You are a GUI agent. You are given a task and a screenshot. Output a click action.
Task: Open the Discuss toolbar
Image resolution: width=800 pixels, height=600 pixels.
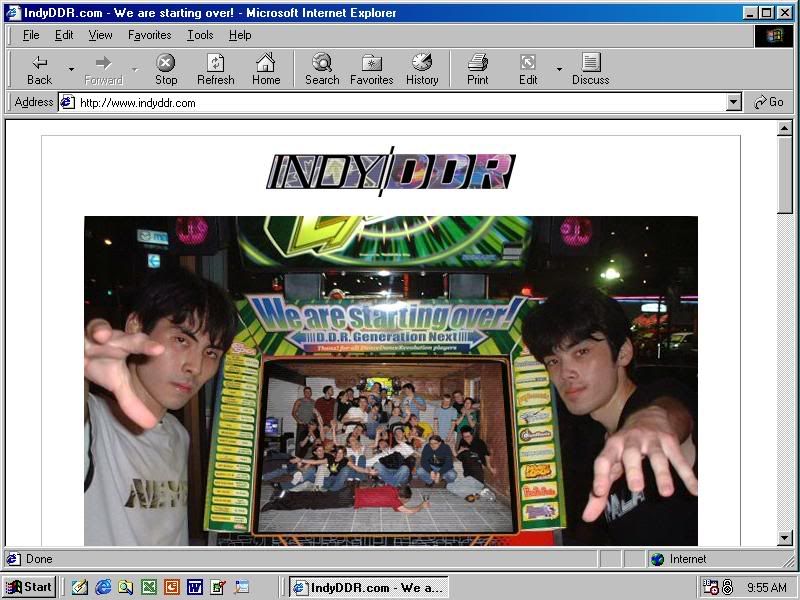tap(590, 70)
